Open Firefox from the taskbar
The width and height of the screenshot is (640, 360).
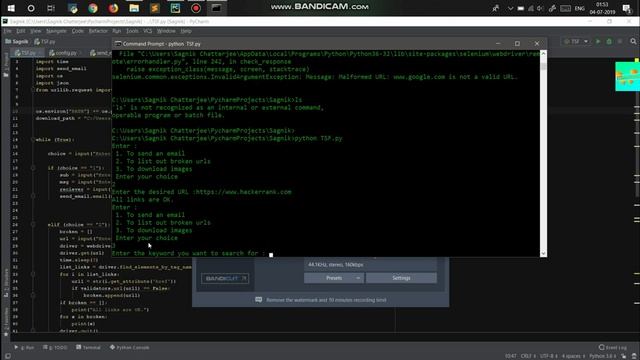pos(113,8)
